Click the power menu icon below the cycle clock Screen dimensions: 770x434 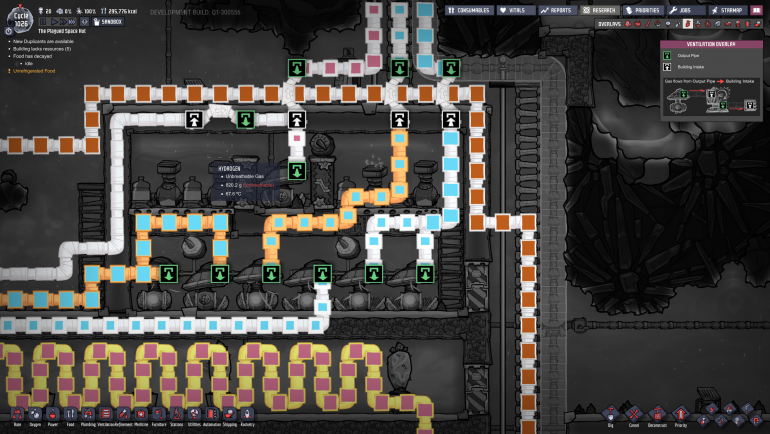pyautogui.click(x=8, y=31)
